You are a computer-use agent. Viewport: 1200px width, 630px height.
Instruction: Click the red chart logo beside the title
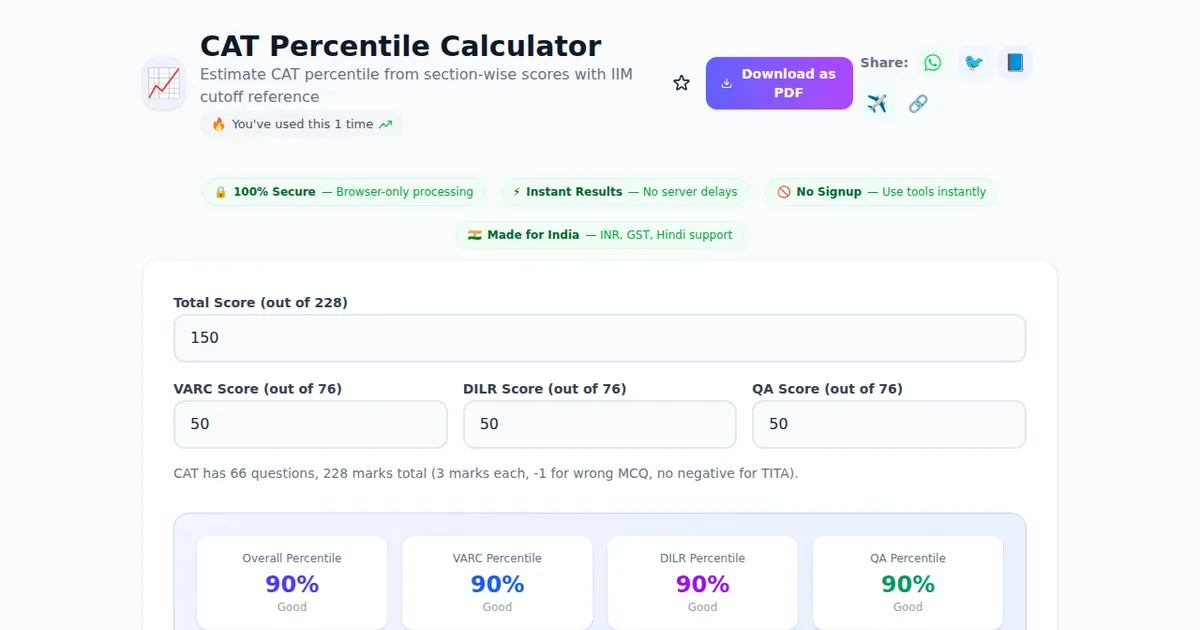tap(163, 83)
